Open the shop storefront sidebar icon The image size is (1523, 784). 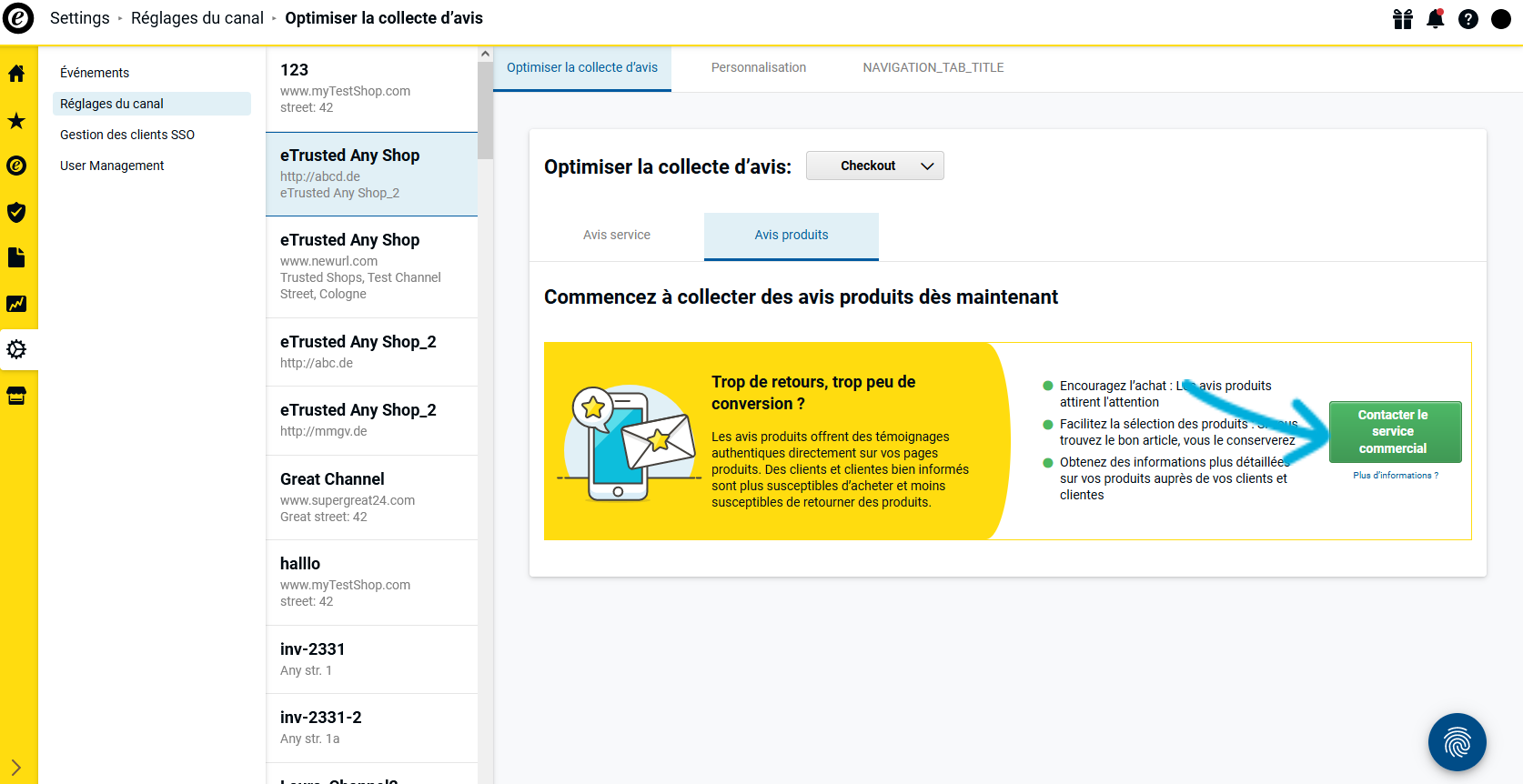tap(16, 396)
